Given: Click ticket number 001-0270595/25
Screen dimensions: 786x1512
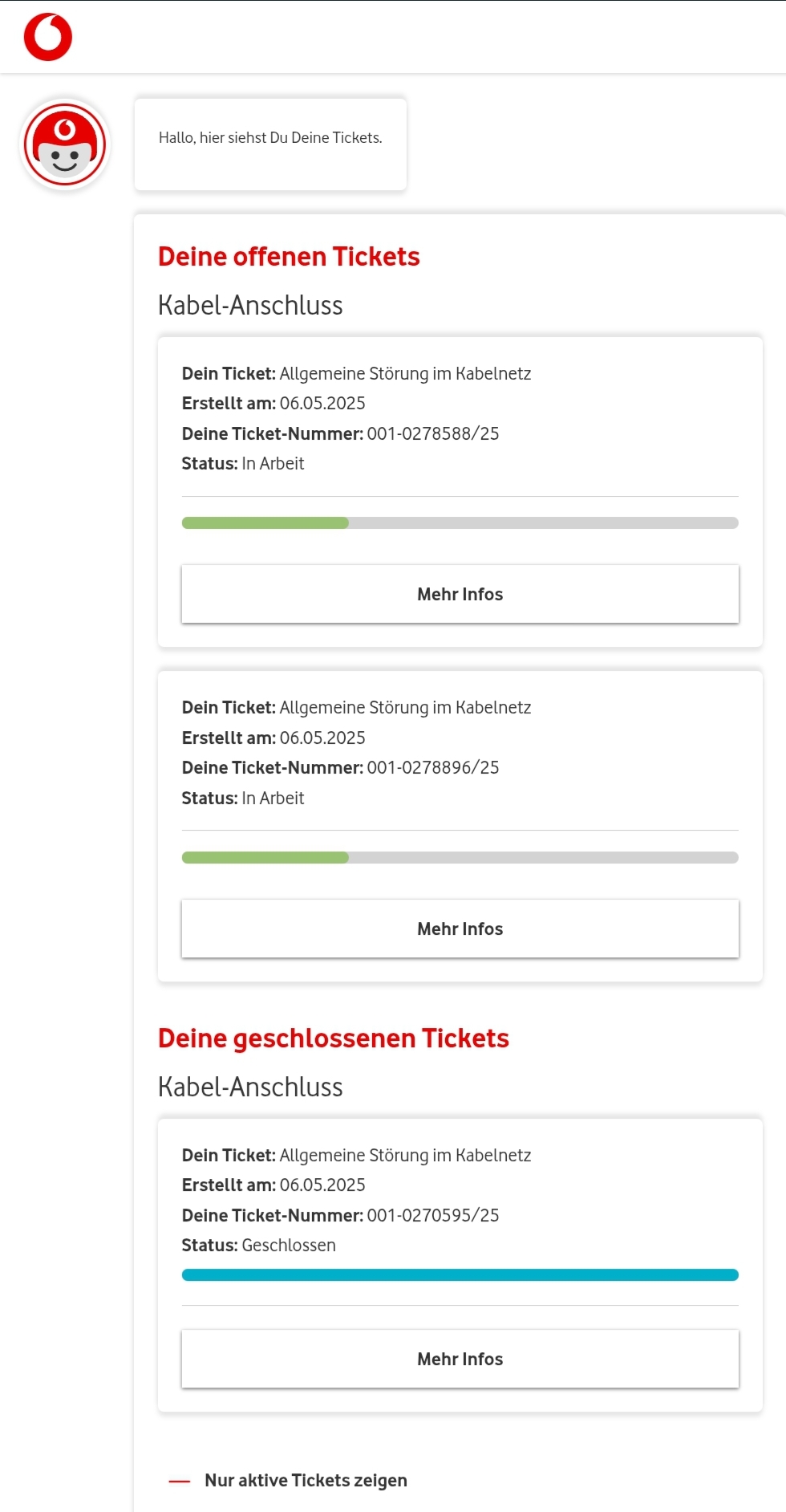Looking at the screenshot, I should pos(432,1216).
